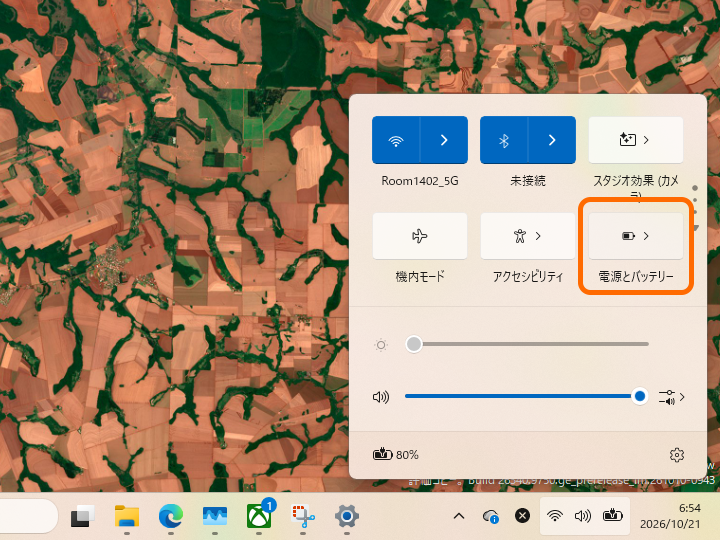Open Task View from taskbar

coord(83,517)
